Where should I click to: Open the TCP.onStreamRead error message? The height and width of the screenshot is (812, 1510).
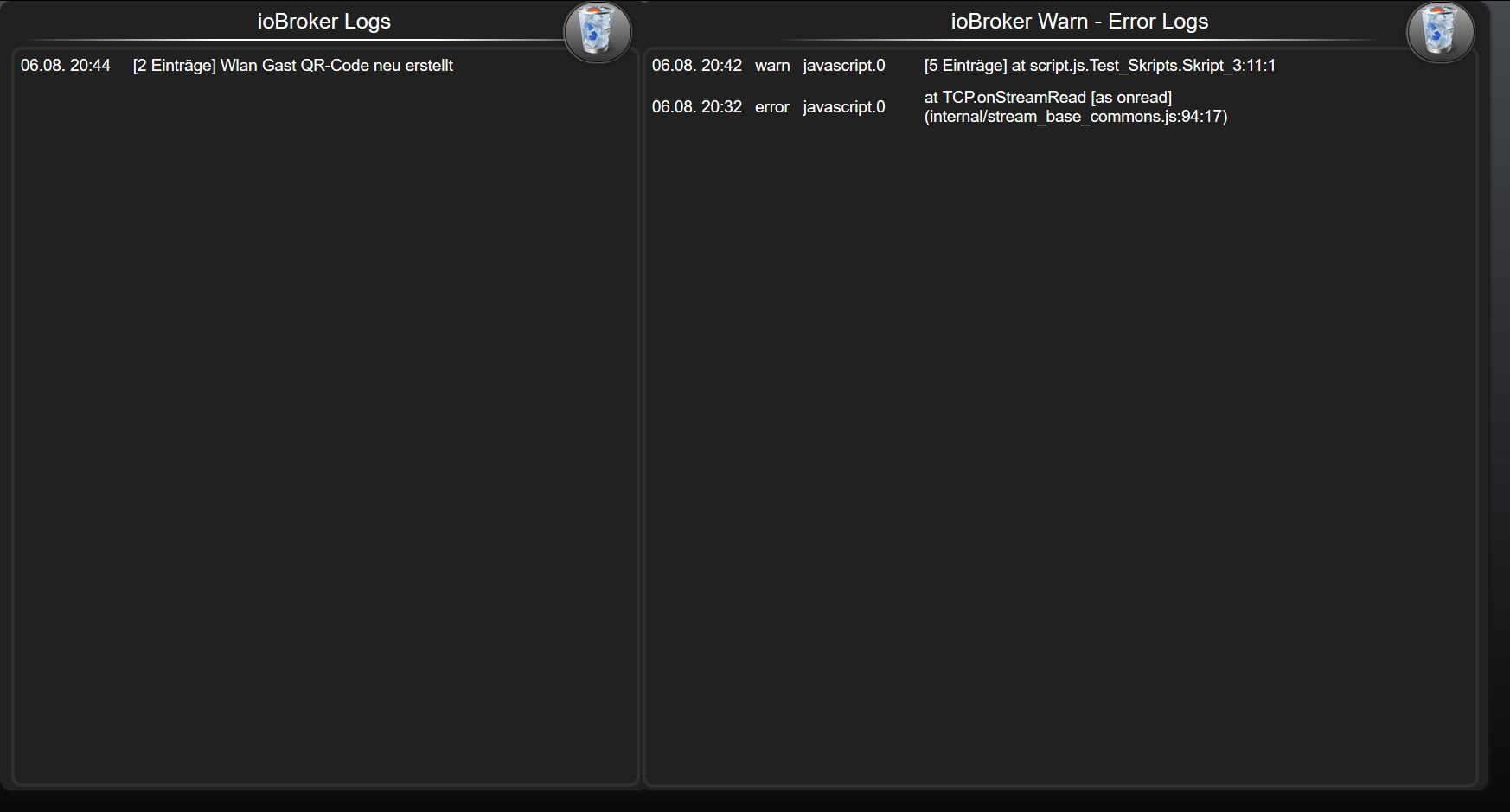point(1076,107)
